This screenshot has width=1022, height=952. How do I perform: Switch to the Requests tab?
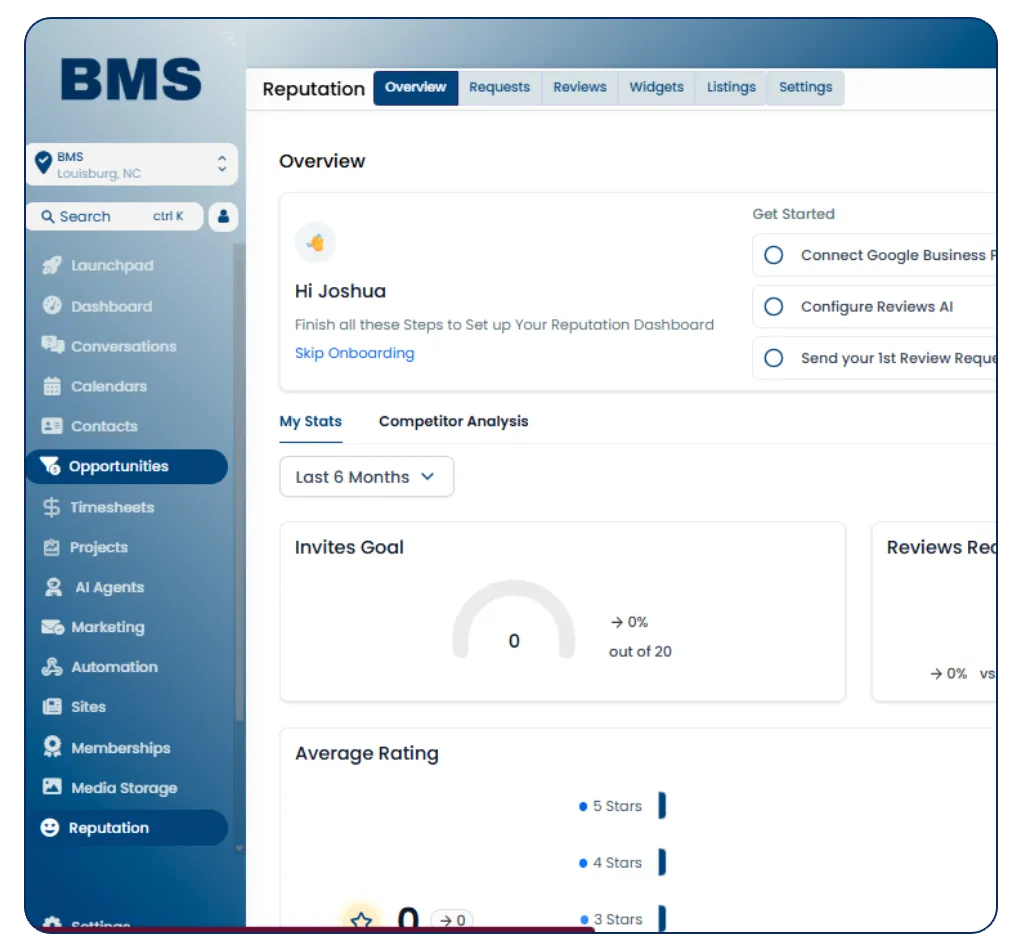pos(499,87)
